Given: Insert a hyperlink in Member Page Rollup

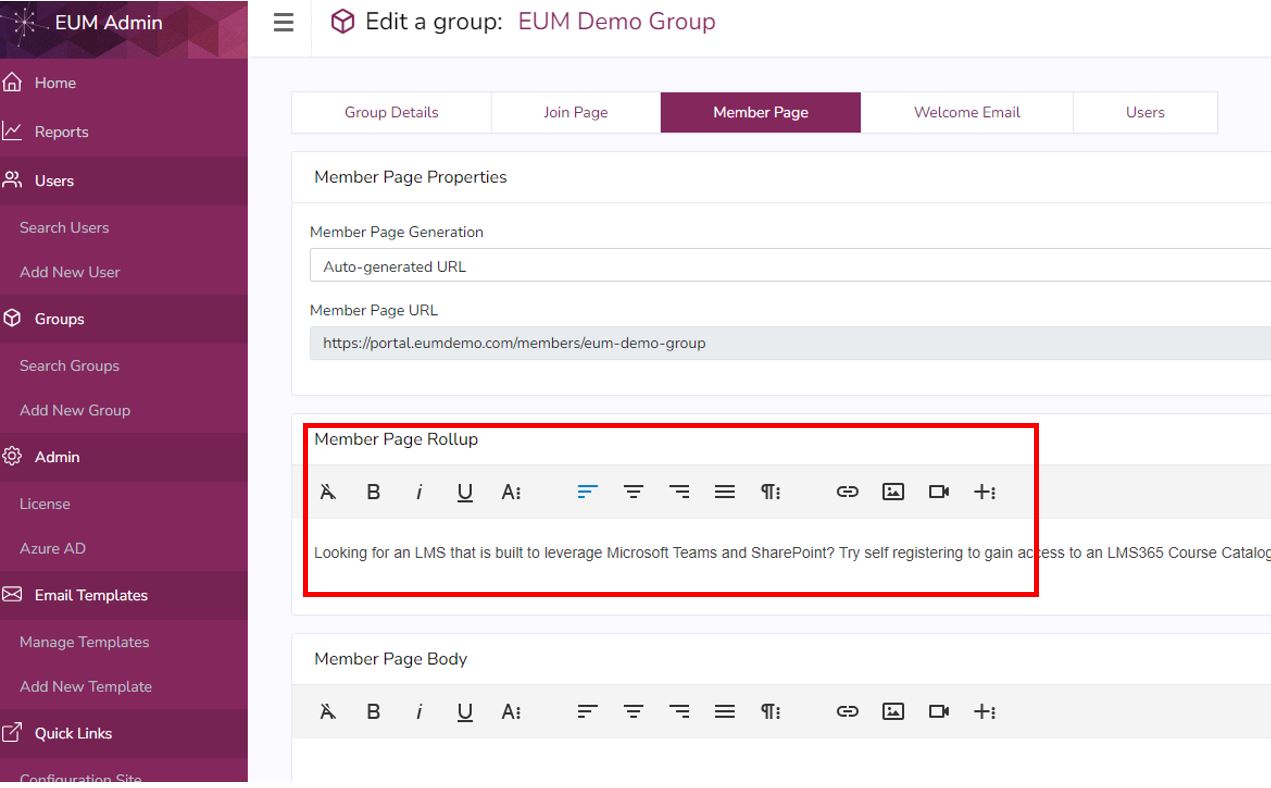Looking at the screenshot, I should (x=847, y=491).
